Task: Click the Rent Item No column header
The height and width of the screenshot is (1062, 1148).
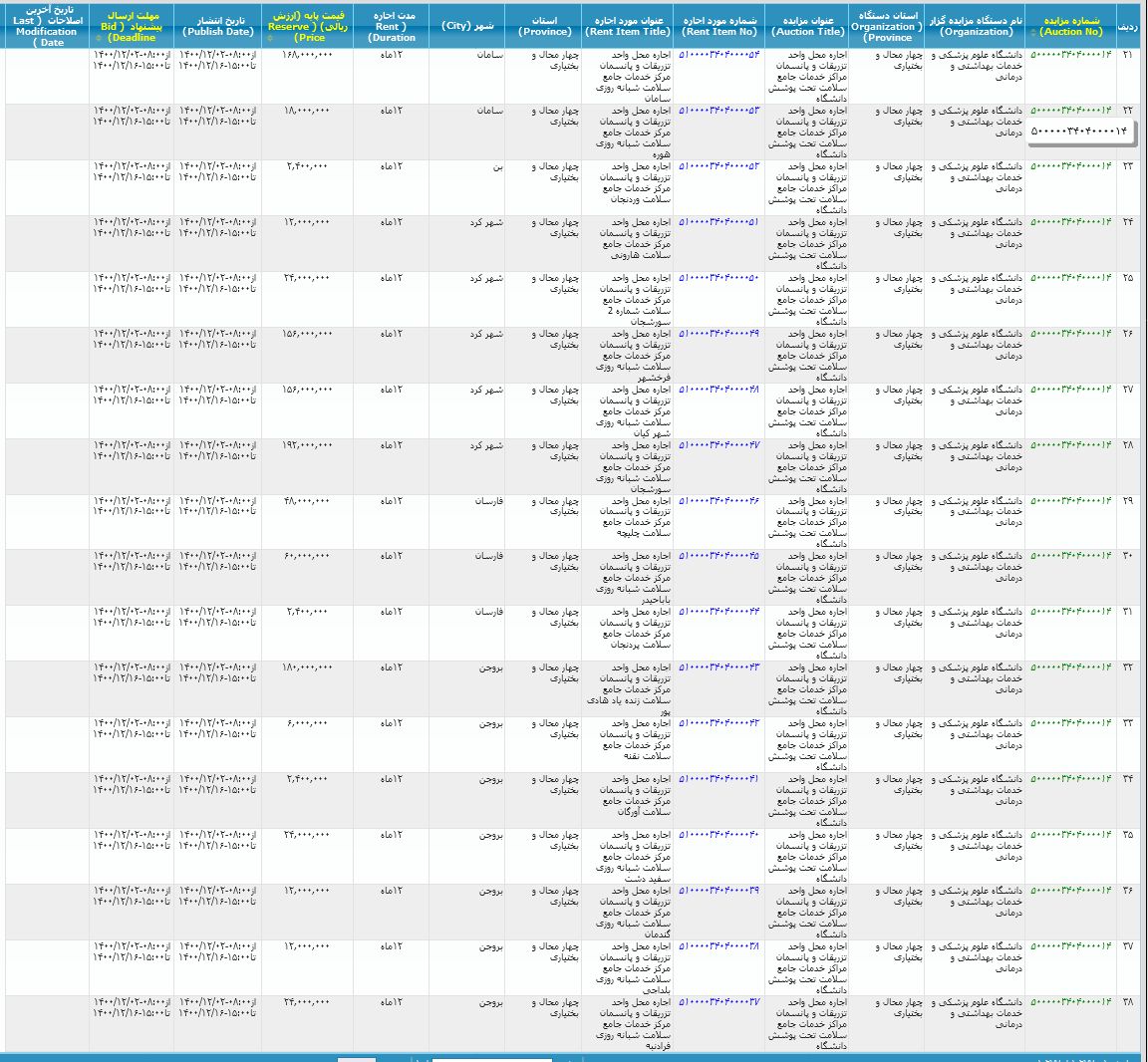Action: [719, 26]
